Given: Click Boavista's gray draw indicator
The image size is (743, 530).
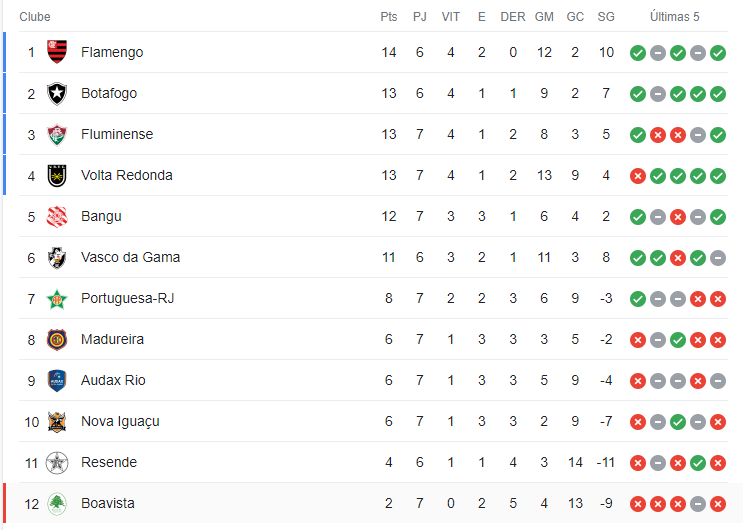Looking at the screenshot, I should click(698, 504).
